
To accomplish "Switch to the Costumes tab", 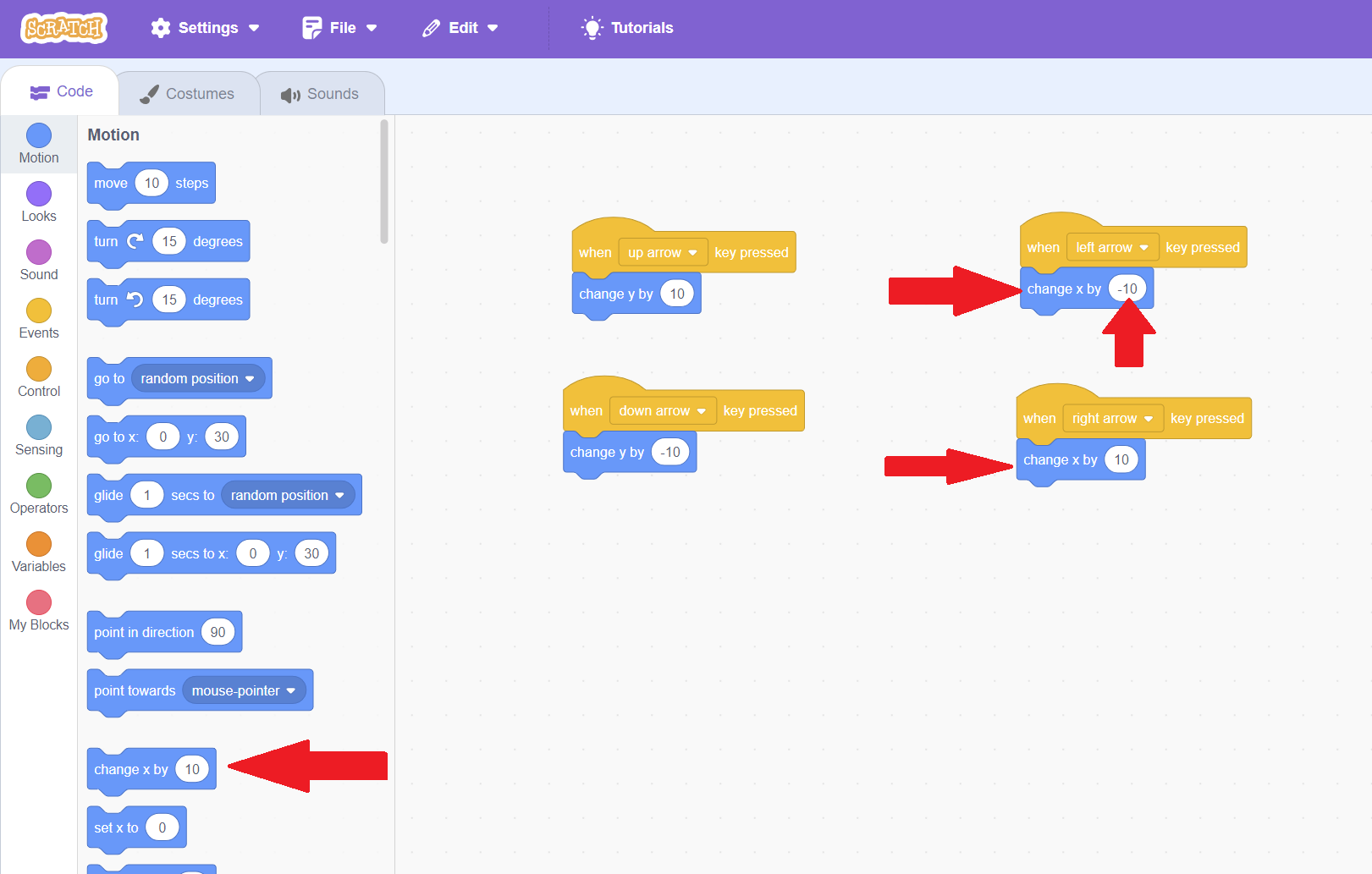I will [188, 94].
